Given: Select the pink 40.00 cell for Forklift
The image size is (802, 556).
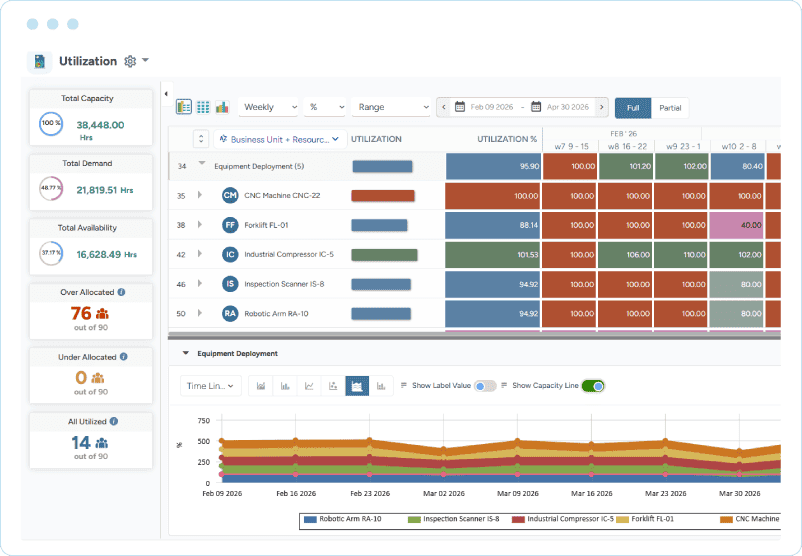Looking at the screenshot, I should (x=737, y=225).
